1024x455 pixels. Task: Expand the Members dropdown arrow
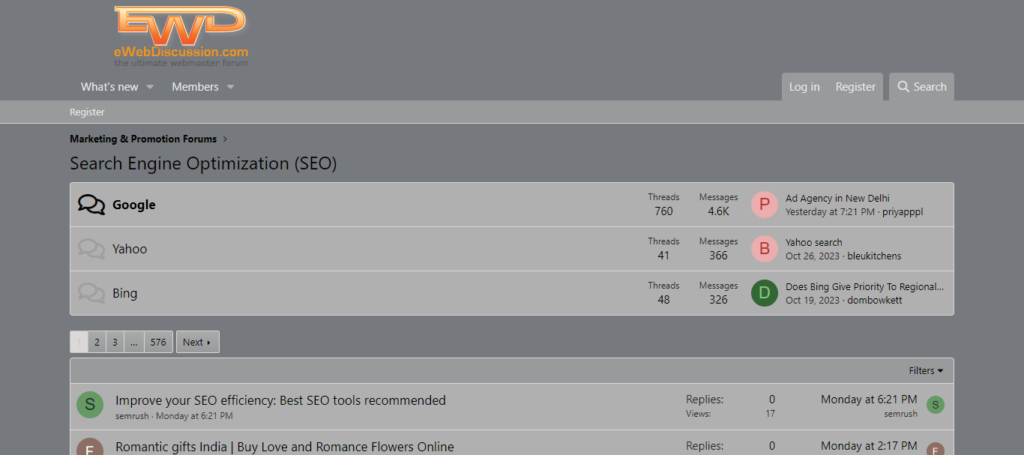[230, 87]
